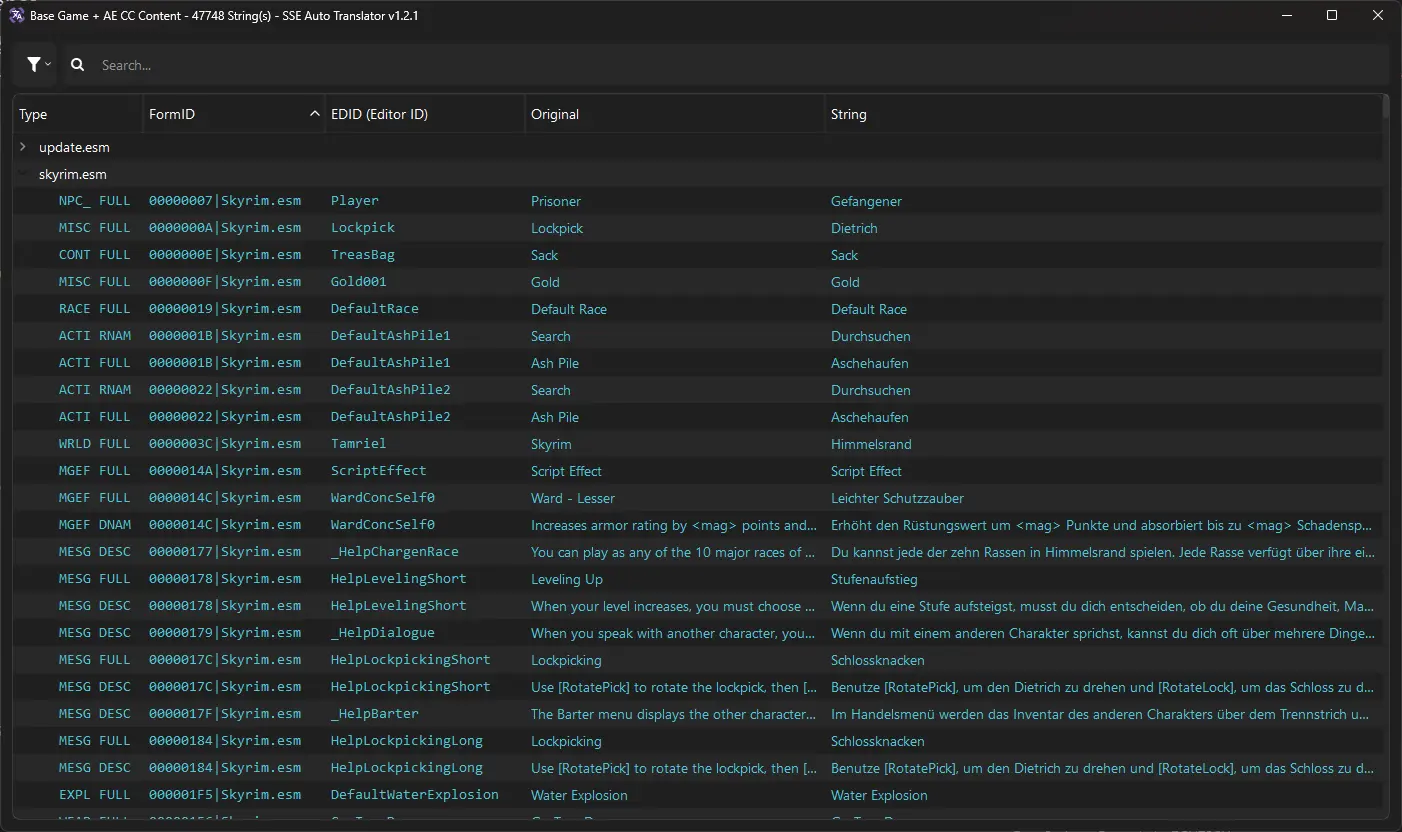Select the Prisoner original text cell
This screenshot has width=1402, height=832.
tap(556, 201)
